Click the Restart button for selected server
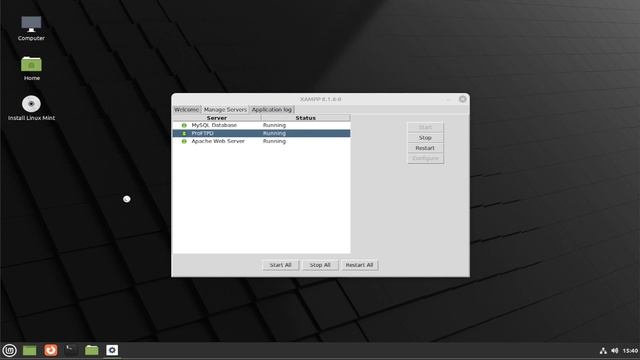Screen dimensions: 640x360 [425, 148]
